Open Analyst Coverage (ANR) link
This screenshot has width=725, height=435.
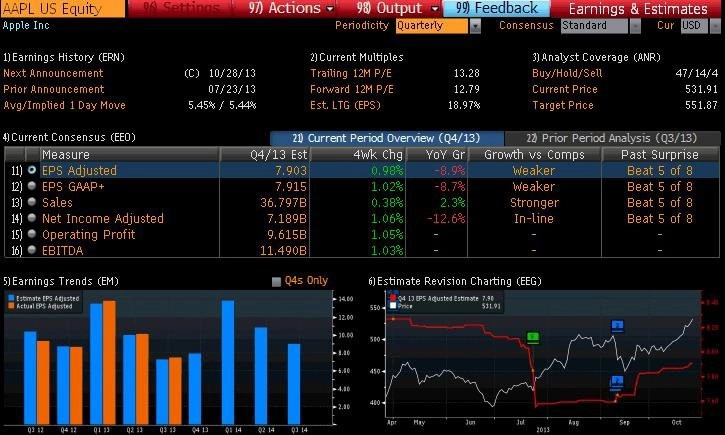[x=596, y=57]
